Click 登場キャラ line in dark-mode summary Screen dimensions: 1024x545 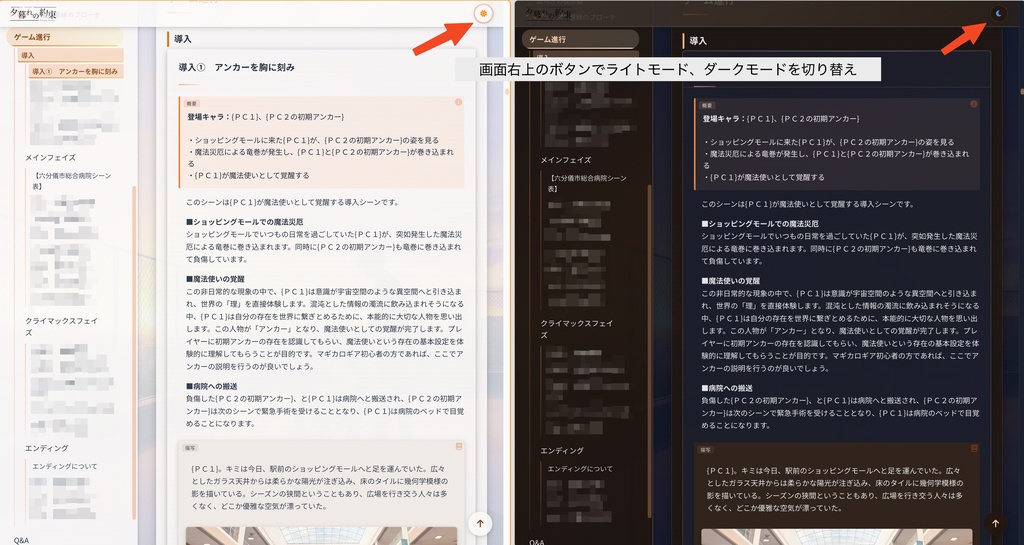(x=780, y=119)
